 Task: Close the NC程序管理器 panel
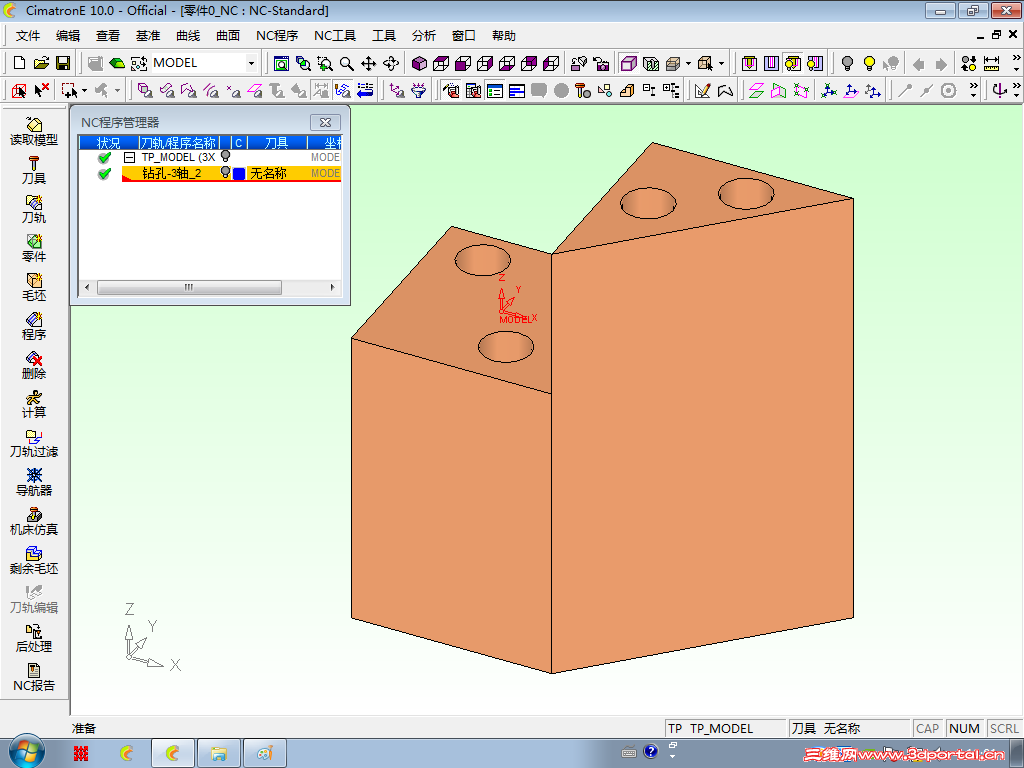(325, 122)
